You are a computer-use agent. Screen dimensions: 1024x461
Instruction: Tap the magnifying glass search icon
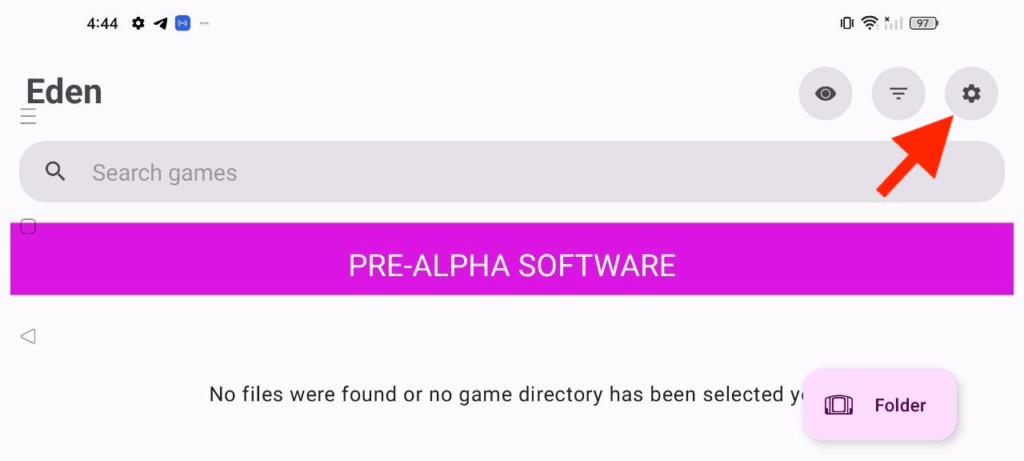click(x=55, y=172)
